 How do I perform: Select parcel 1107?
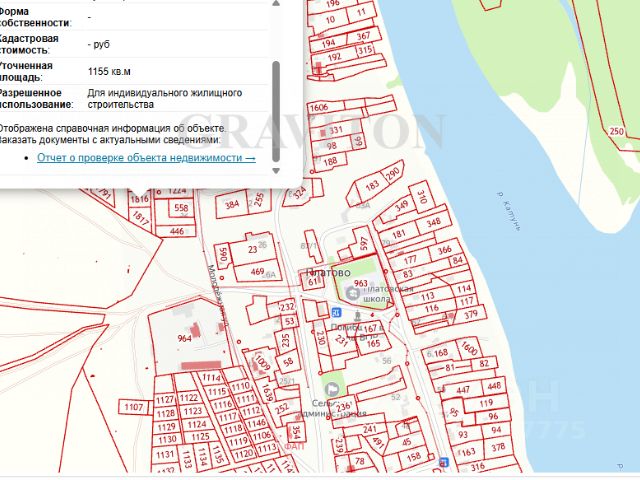[x=133, y=407]
